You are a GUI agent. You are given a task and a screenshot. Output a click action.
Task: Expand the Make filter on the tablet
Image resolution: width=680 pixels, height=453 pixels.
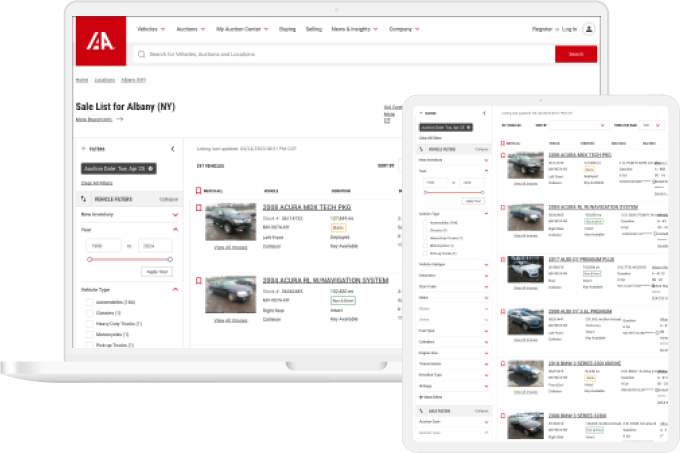486,298
